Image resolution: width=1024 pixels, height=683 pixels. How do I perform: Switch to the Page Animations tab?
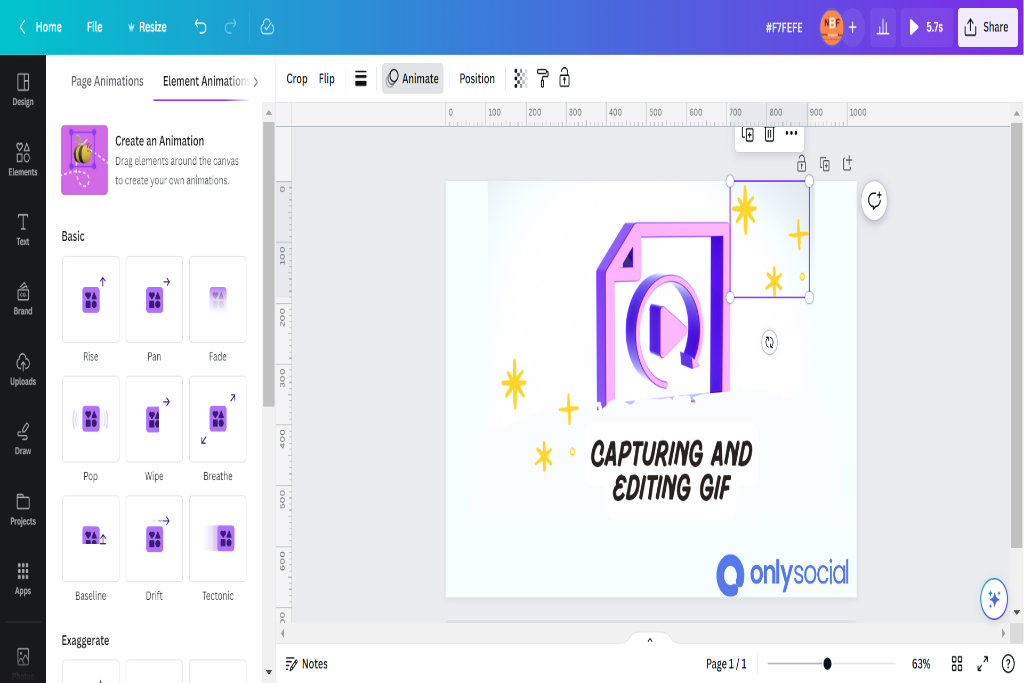click(107, 81)
